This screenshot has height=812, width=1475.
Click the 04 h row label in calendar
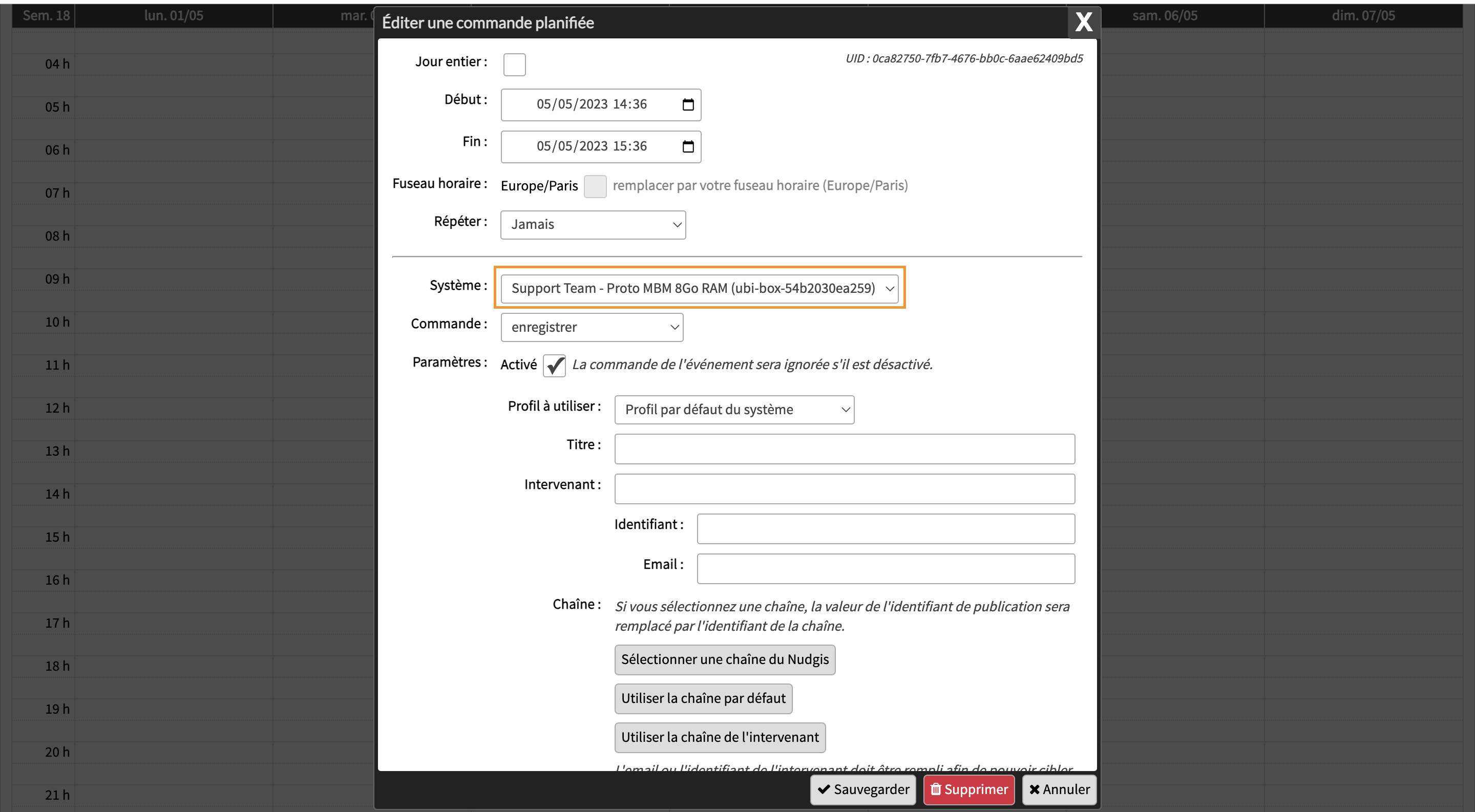[x=57, y=64]
